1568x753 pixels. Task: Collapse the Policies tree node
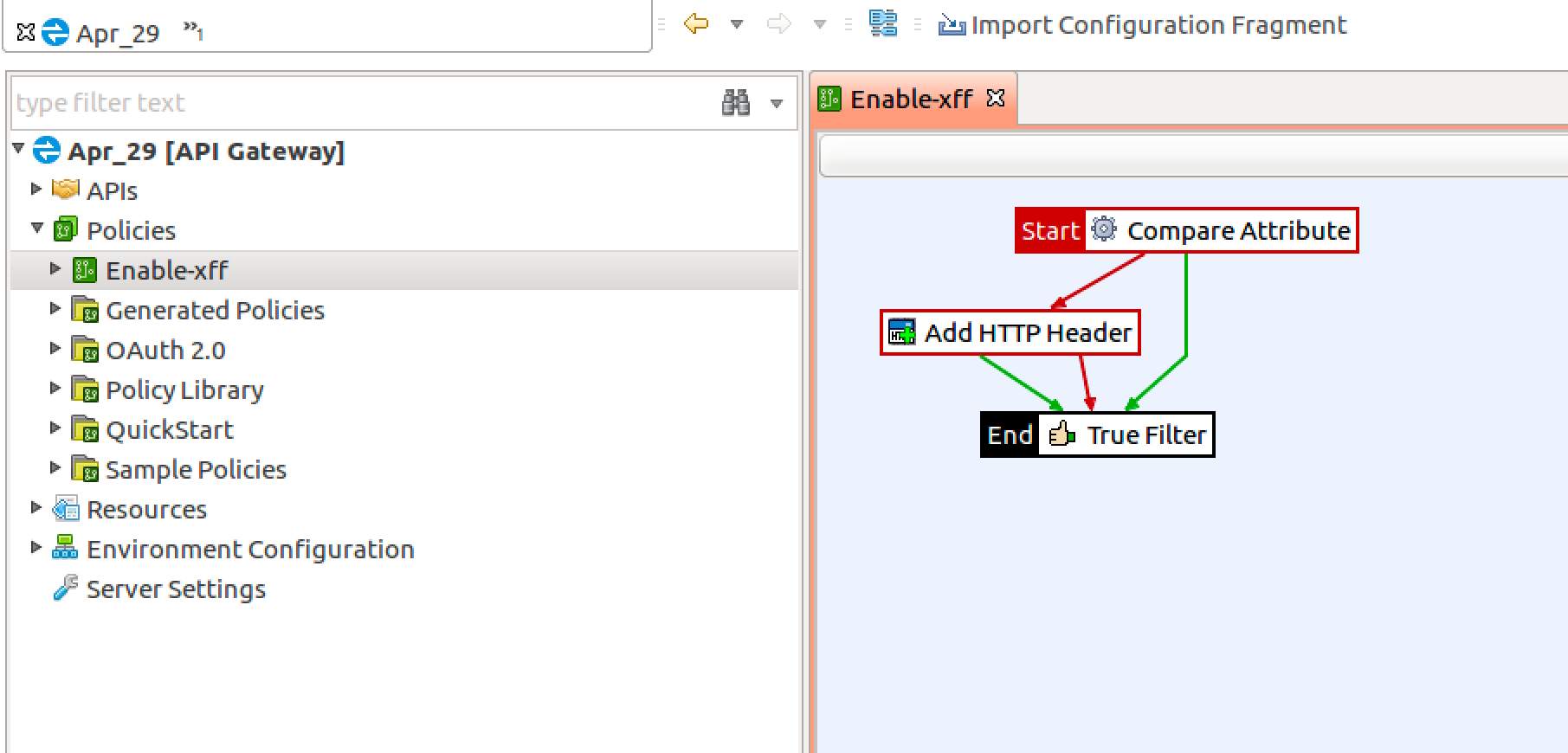coord(37,228)
